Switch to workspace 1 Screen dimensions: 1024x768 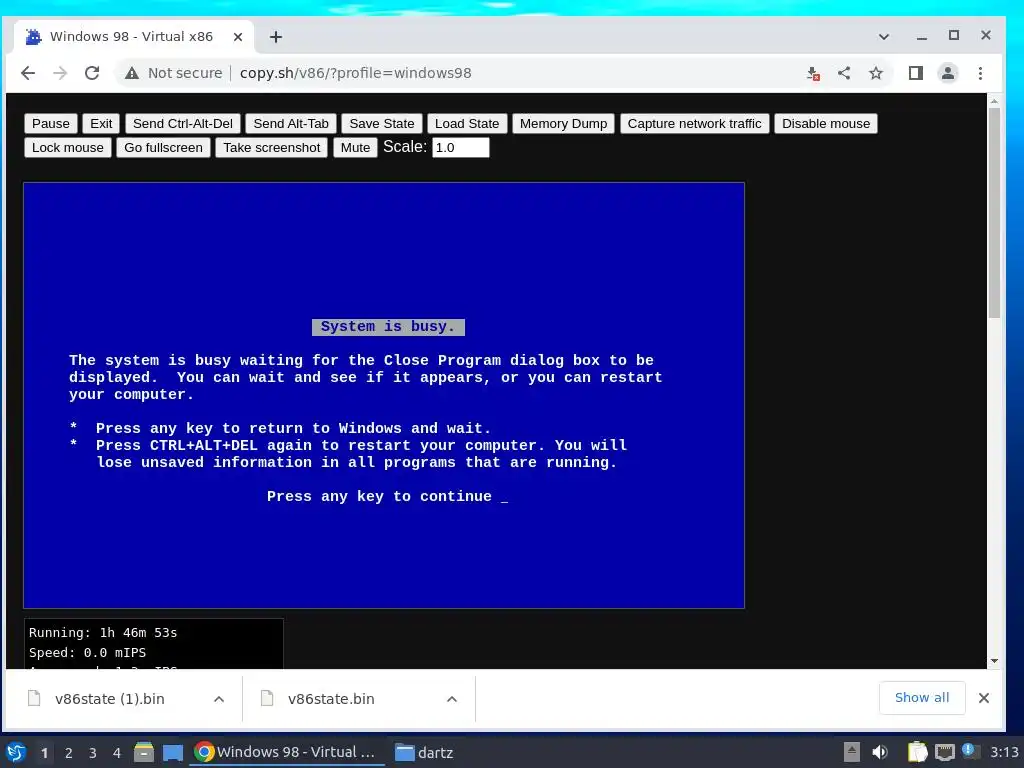point(44,753)
